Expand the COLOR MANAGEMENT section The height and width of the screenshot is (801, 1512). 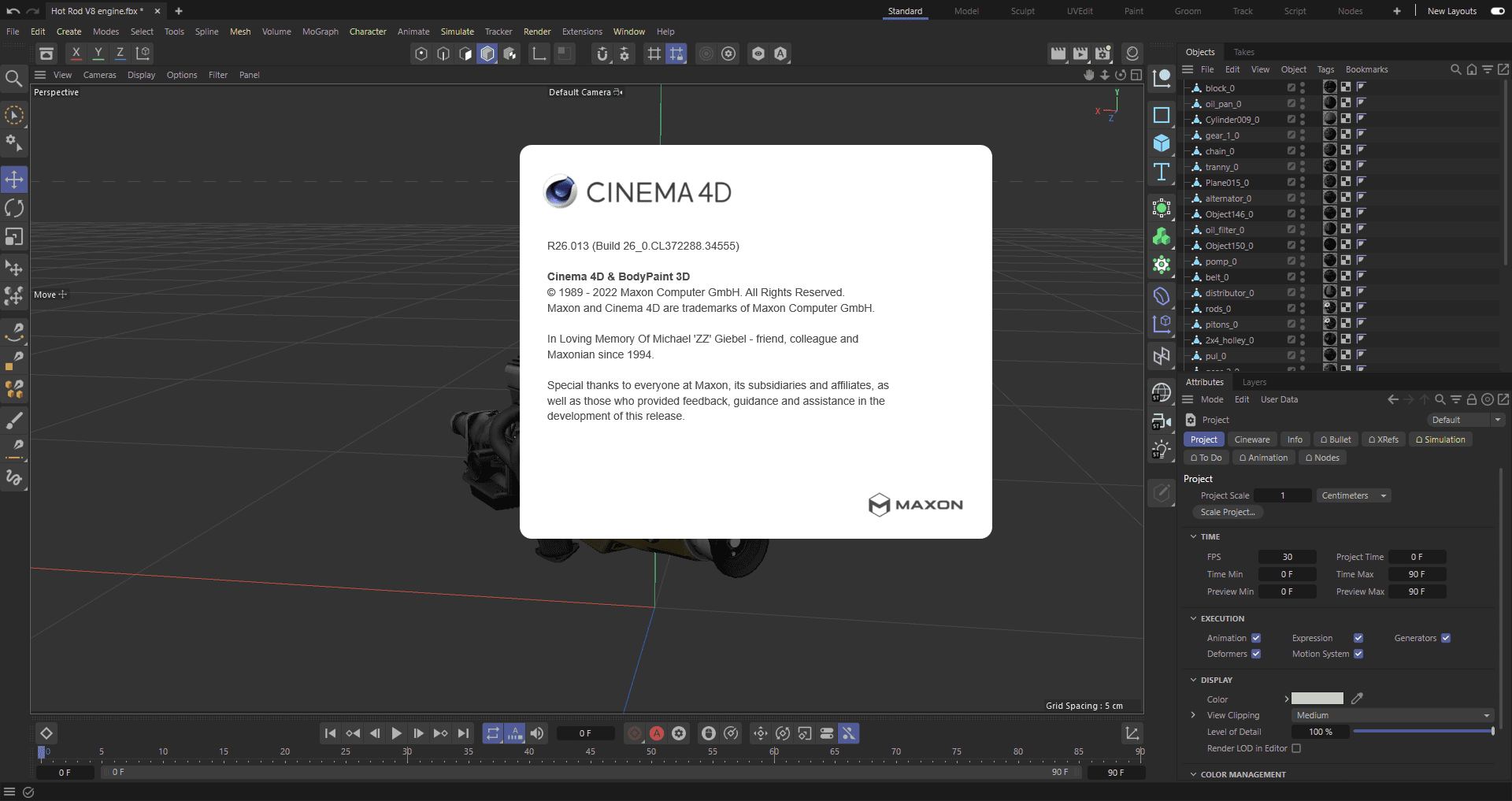coord(1193,774)
